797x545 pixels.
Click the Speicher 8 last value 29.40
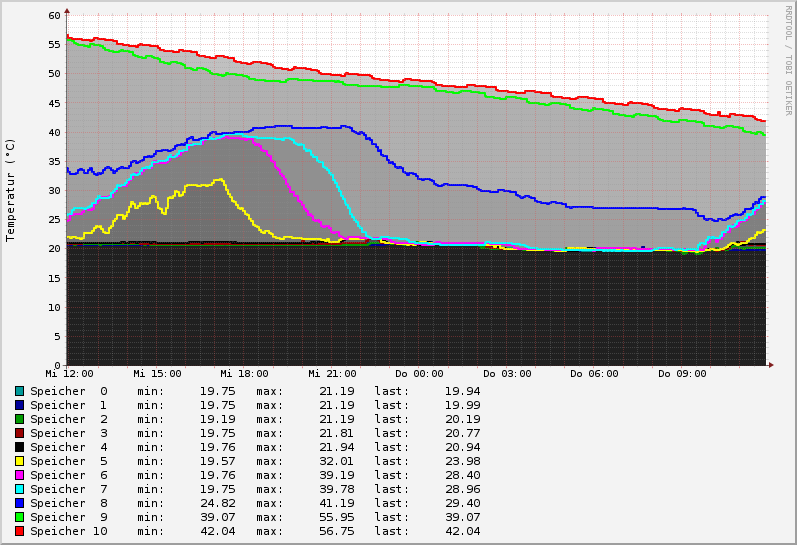pos(462,503)
